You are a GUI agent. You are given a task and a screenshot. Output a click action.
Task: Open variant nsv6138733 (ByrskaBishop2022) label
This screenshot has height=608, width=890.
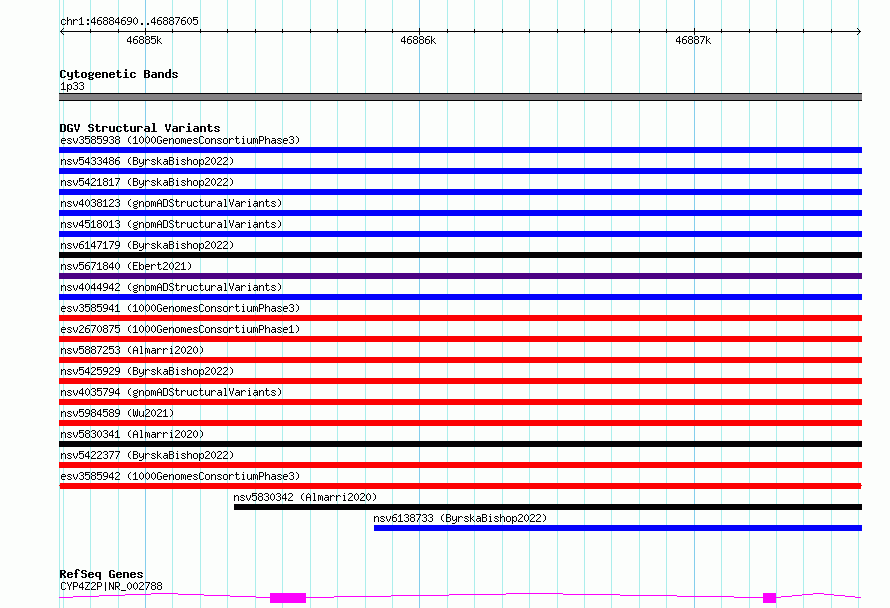click(x=460, y=518)
